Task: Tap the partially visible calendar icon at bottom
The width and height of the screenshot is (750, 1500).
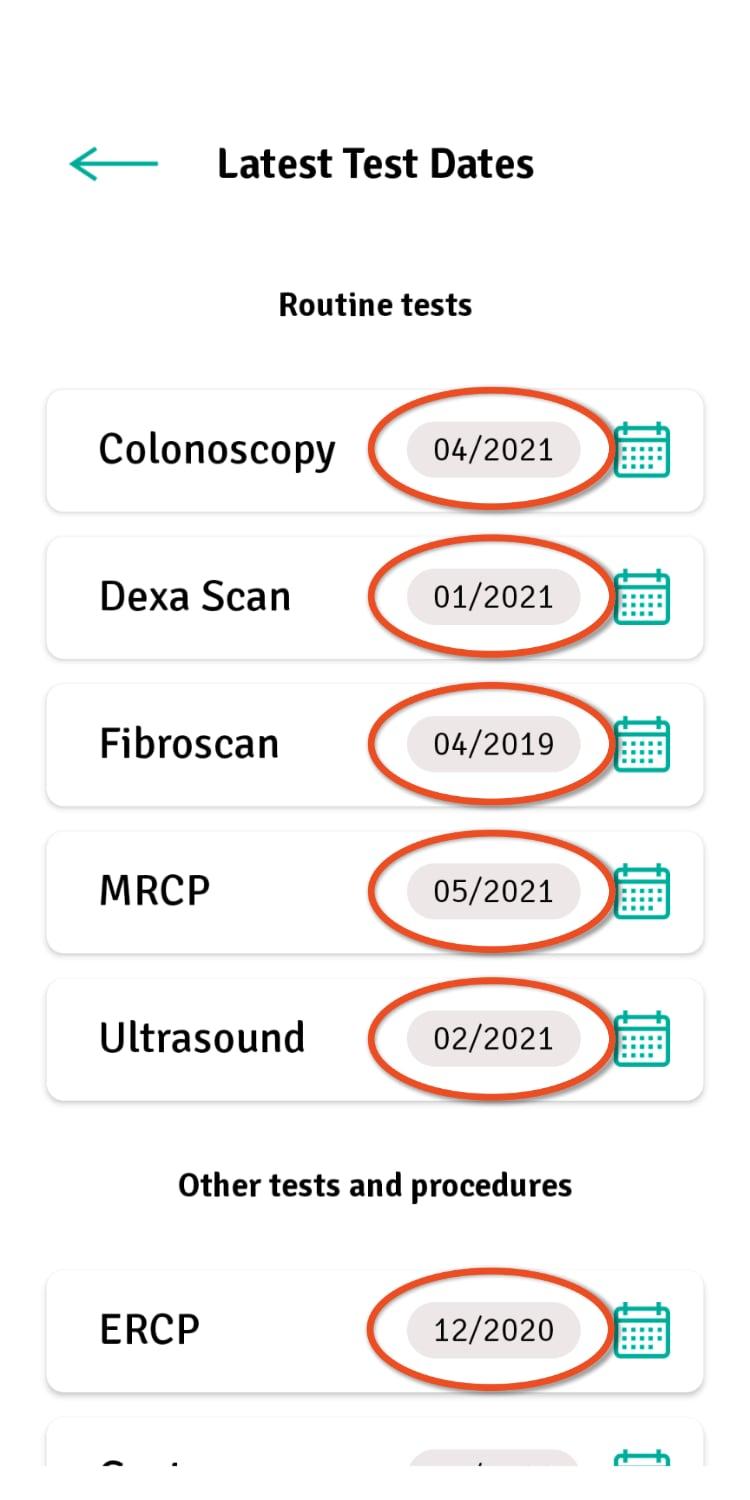Action: 641,1458
